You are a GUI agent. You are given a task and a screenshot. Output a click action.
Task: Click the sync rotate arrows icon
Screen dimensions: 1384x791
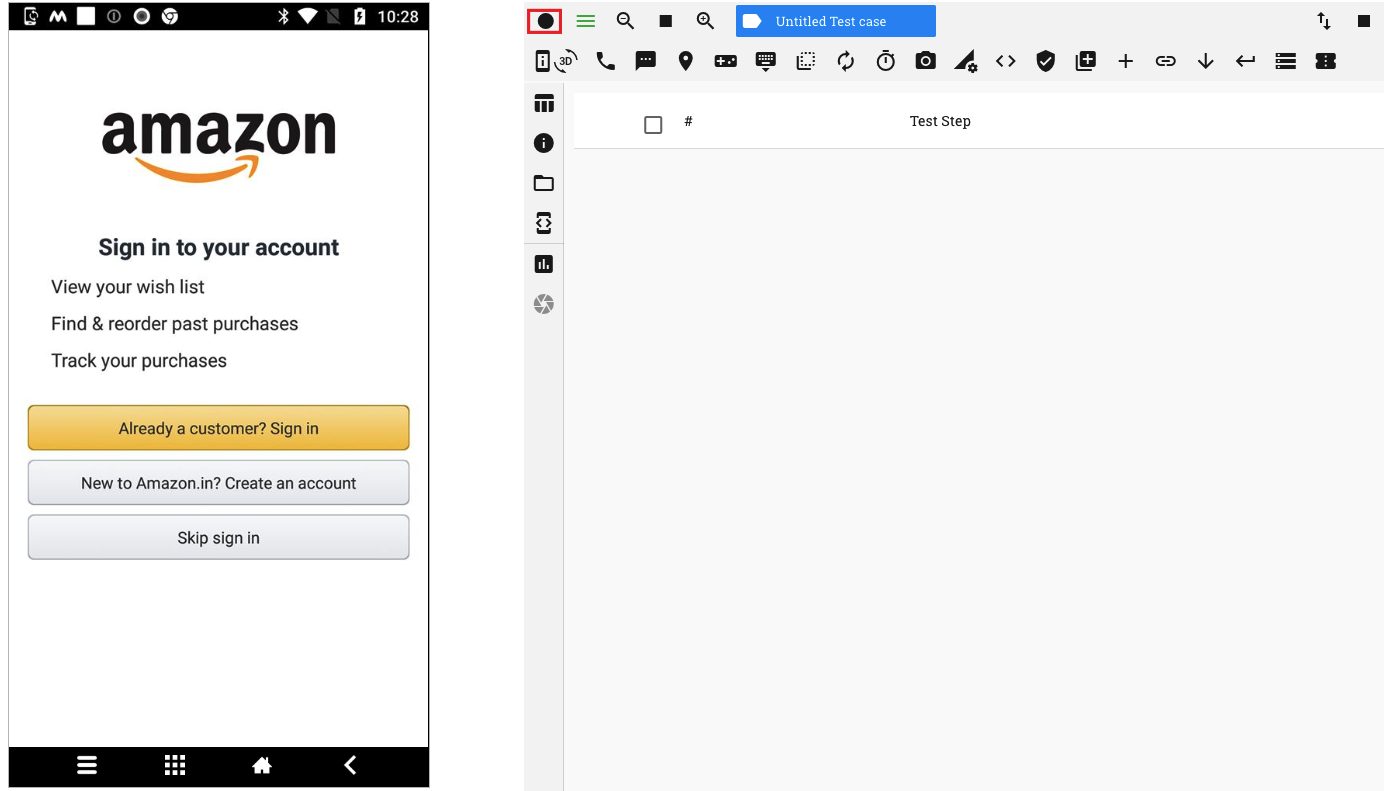click(846, 61)
